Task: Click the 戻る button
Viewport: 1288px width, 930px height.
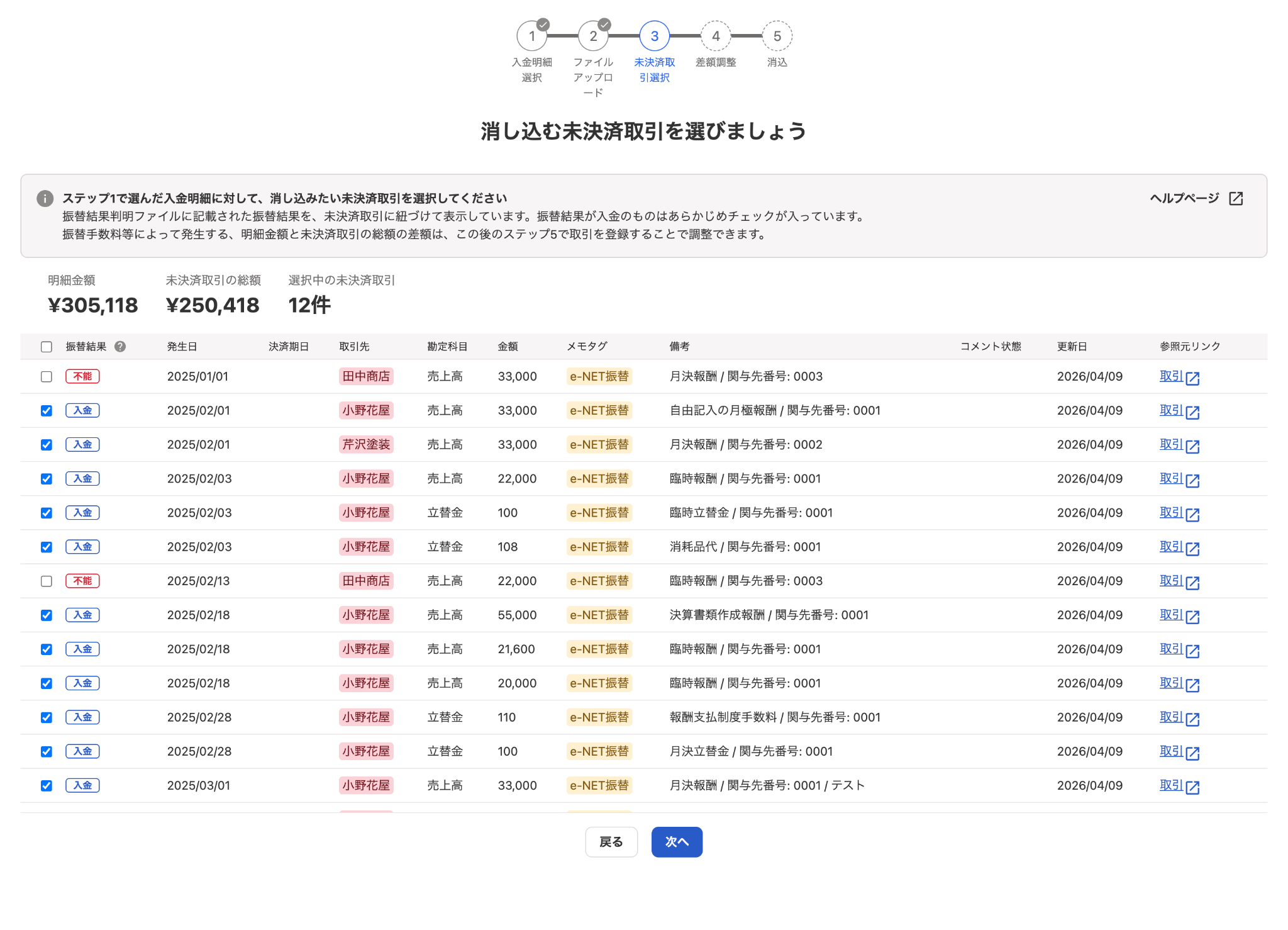Action: tap(611, 842)
